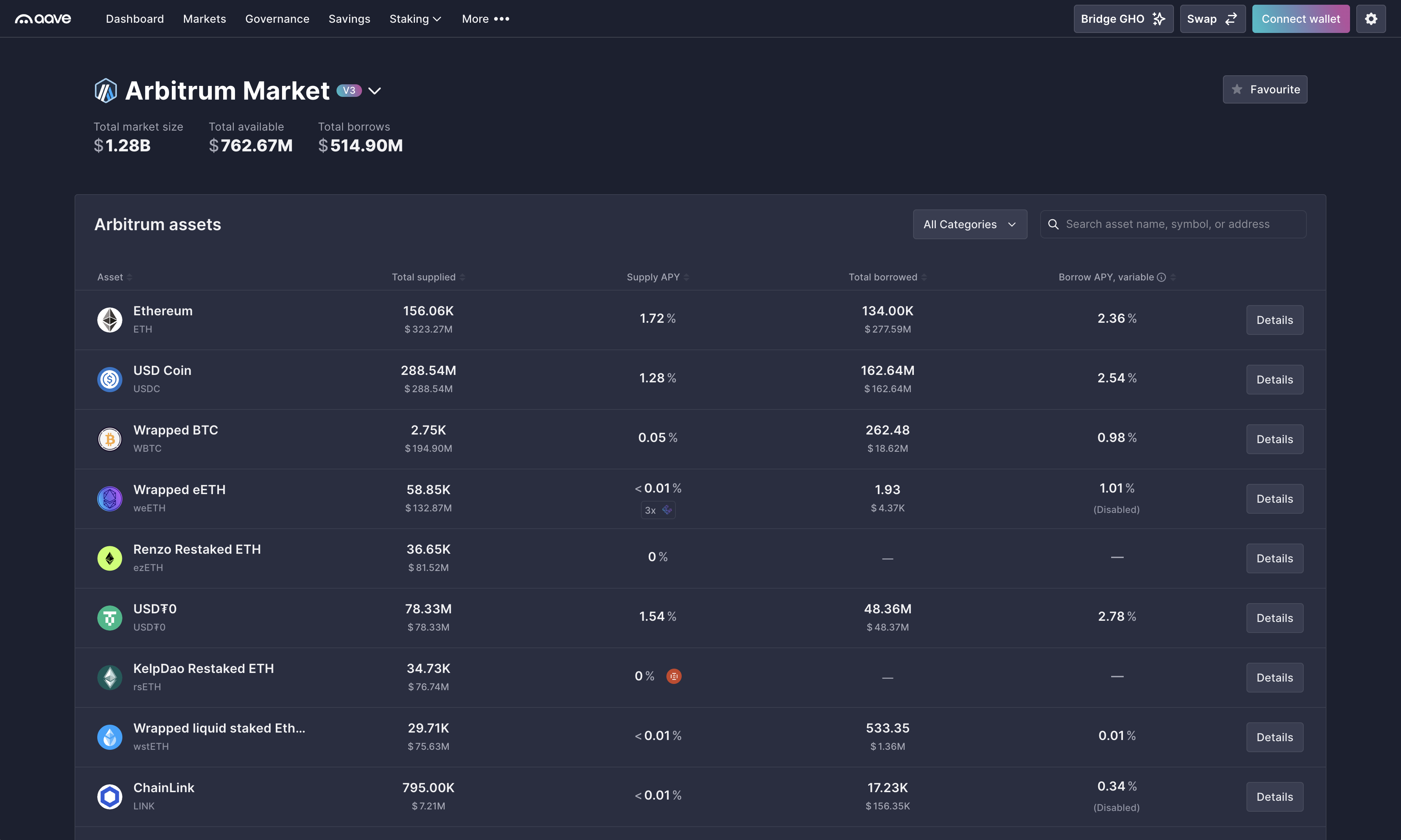Screen dimensions: 1401x840
Task: Click the asset search field
Action: coord(1172,224)
